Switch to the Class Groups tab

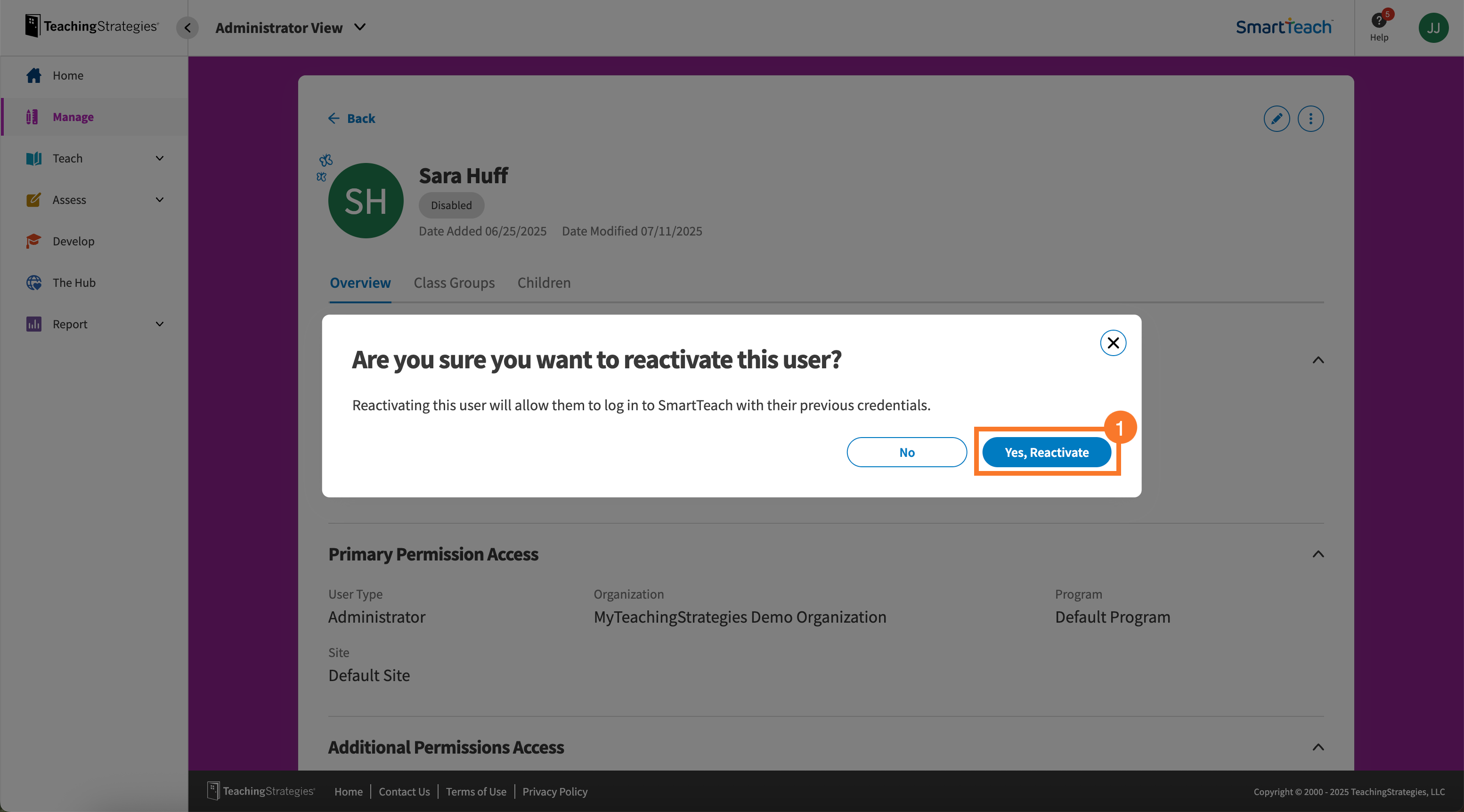[454, 283]
